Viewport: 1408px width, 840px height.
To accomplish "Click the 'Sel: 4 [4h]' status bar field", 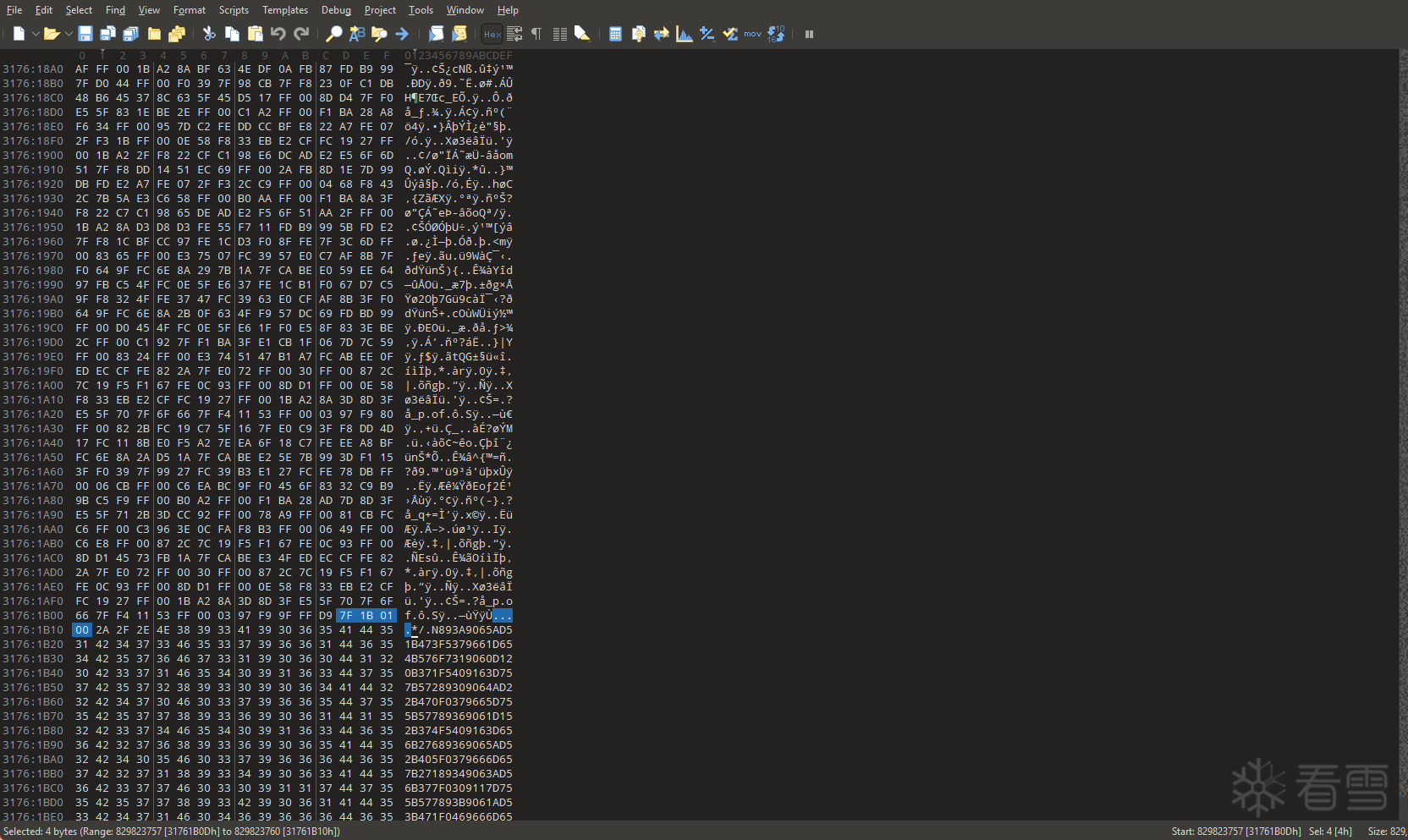I will 1330,832.
